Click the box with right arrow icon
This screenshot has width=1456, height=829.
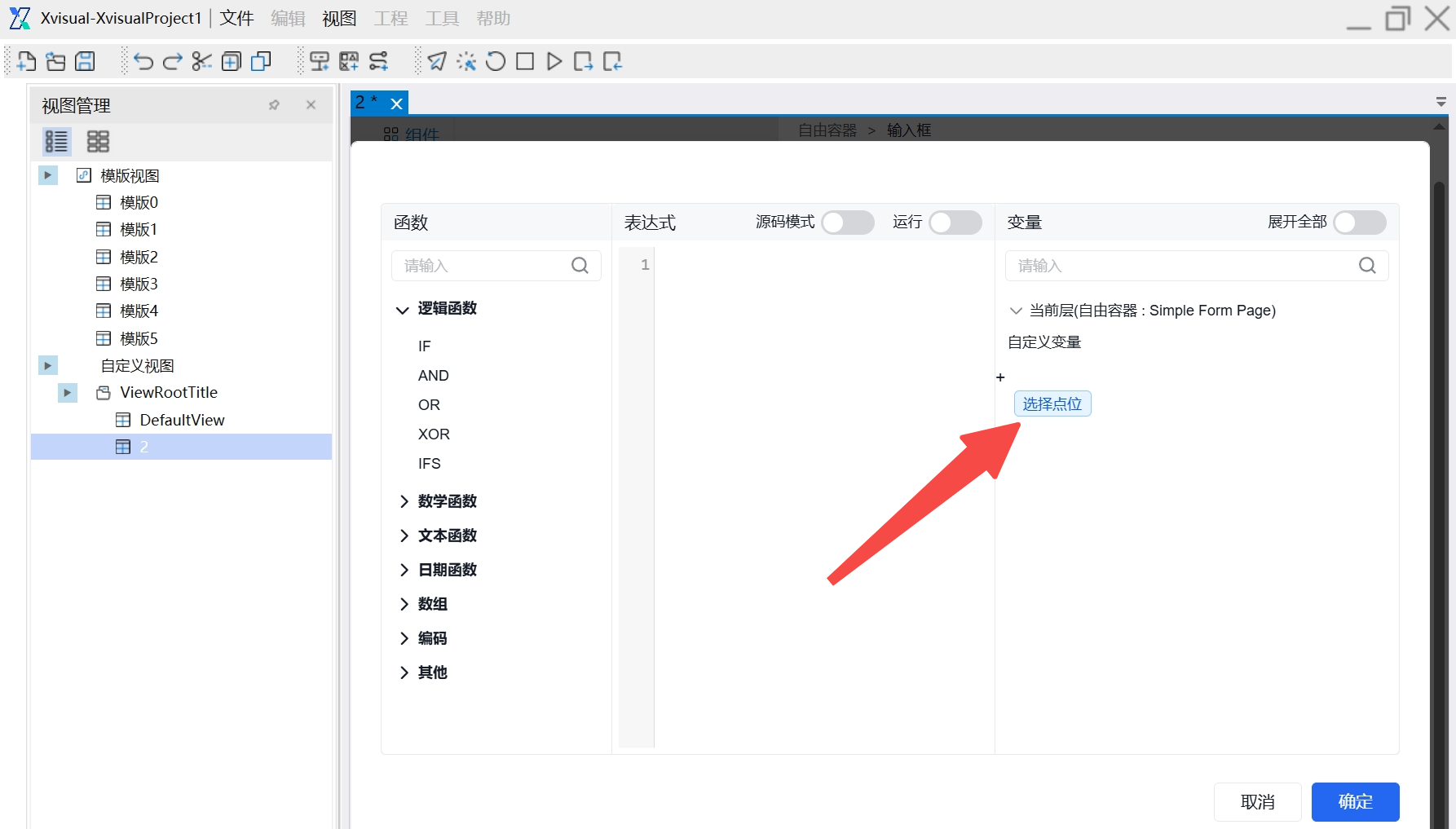click(584, 61)
